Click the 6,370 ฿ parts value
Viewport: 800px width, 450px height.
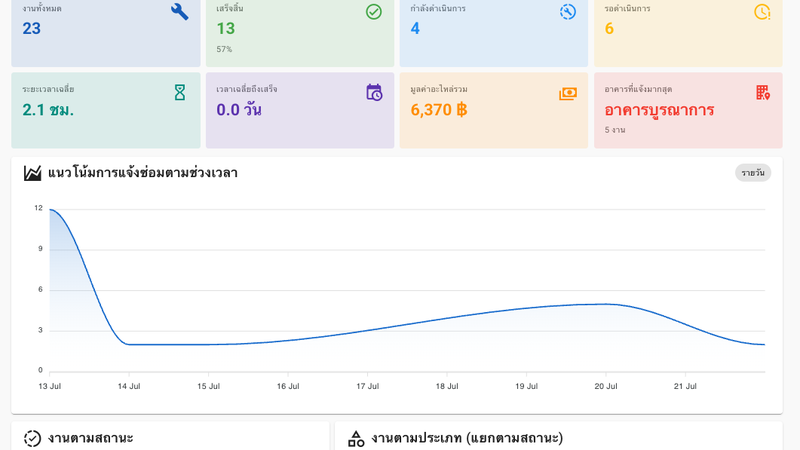pos(439,110)
